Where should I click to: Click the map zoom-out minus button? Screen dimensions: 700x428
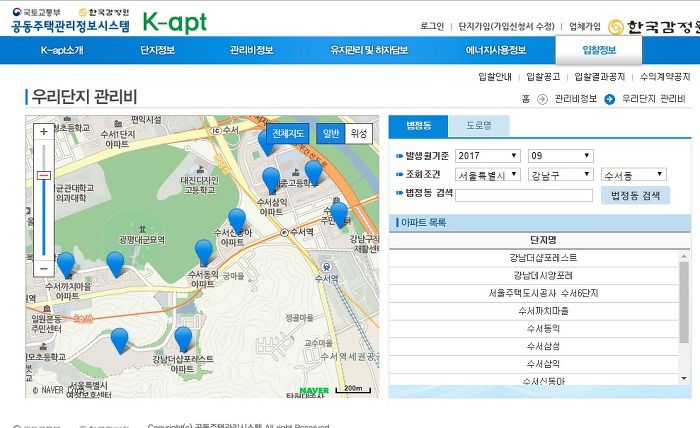[44, 269]
